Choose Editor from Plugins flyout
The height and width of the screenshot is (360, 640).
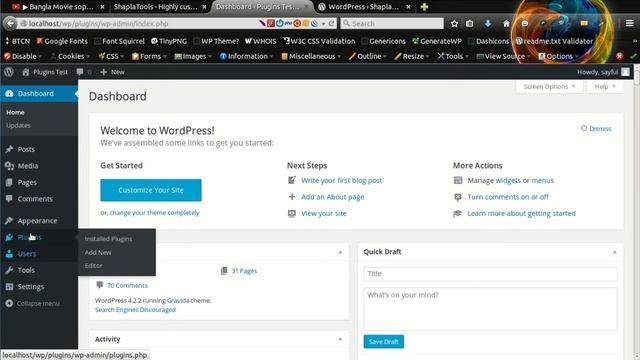[x=93, y=266]
